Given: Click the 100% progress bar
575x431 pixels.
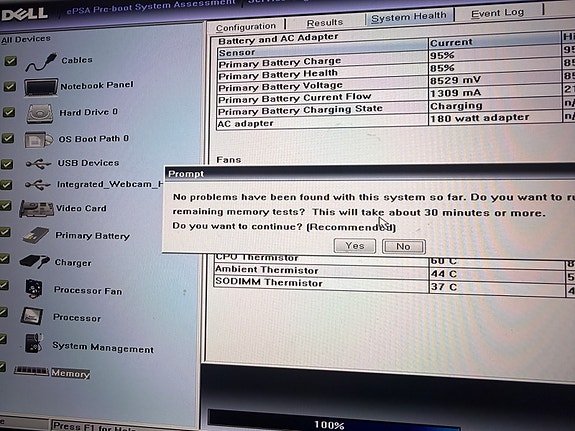Looking at the screenshot, I should click(x=334, y=421).
